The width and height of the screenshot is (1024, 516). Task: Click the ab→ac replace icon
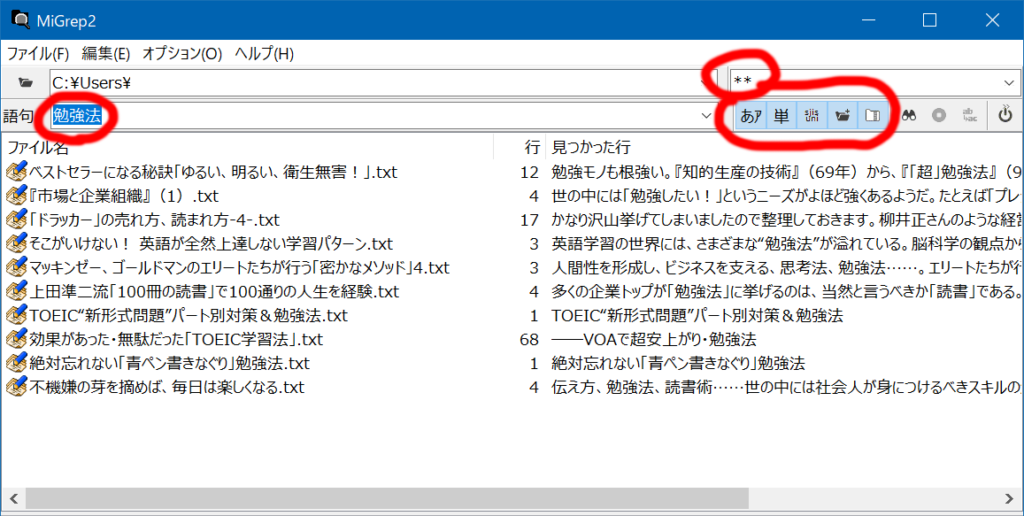click(968, 115)
